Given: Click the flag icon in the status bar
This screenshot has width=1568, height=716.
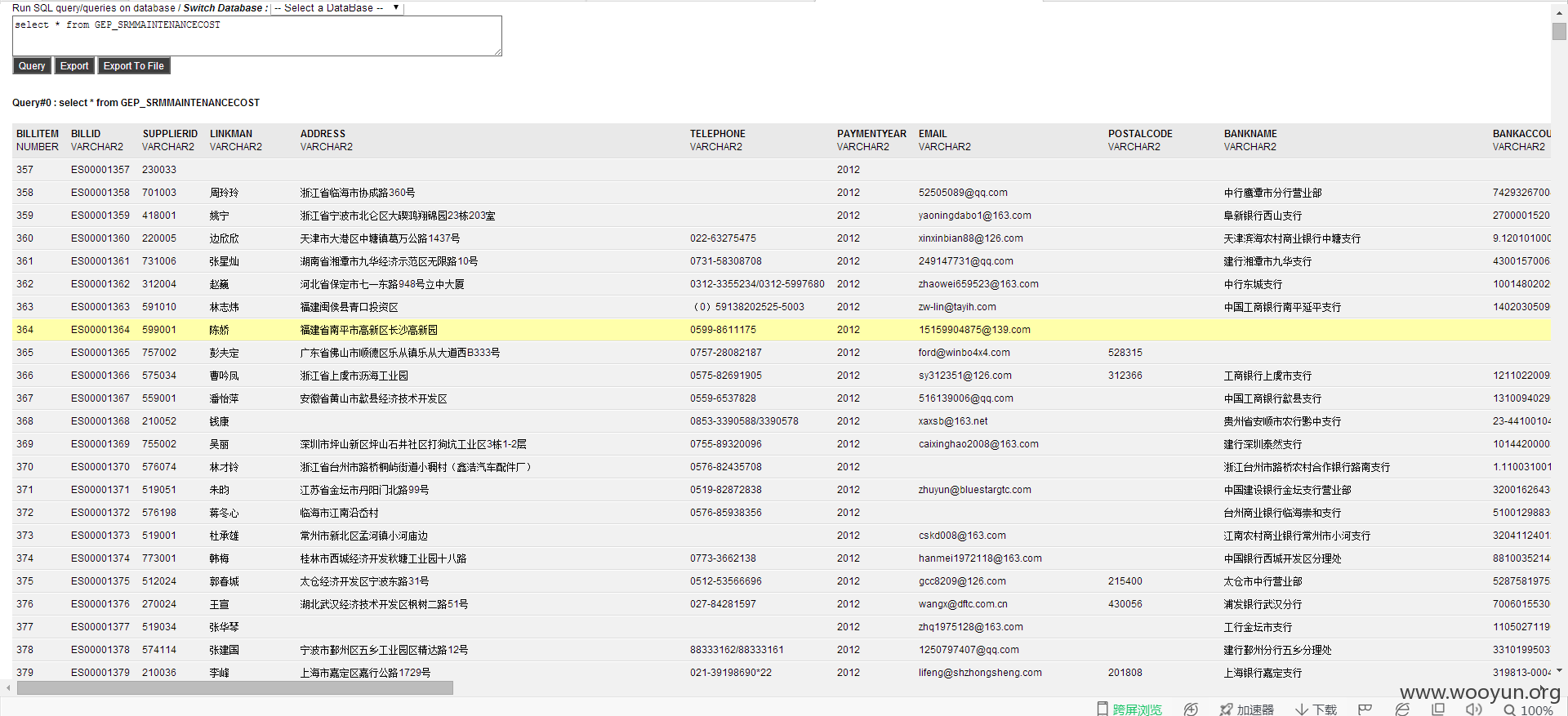Looking at the screenshot, I should pyautogui.click(x=1365, y=709).
